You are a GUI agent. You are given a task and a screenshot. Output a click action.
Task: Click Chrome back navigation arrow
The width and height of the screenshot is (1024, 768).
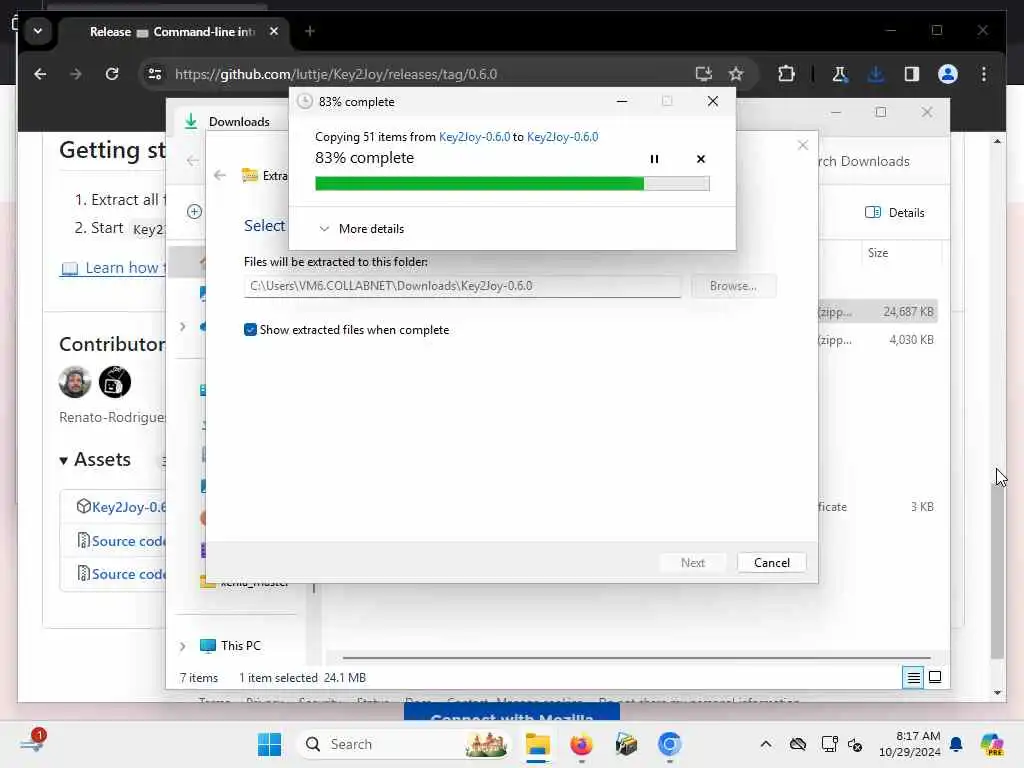[40, 74]
